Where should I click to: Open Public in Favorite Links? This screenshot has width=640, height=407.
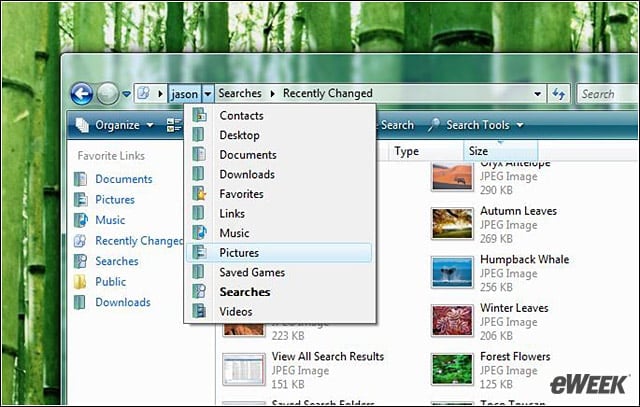[x=110, y=282]
